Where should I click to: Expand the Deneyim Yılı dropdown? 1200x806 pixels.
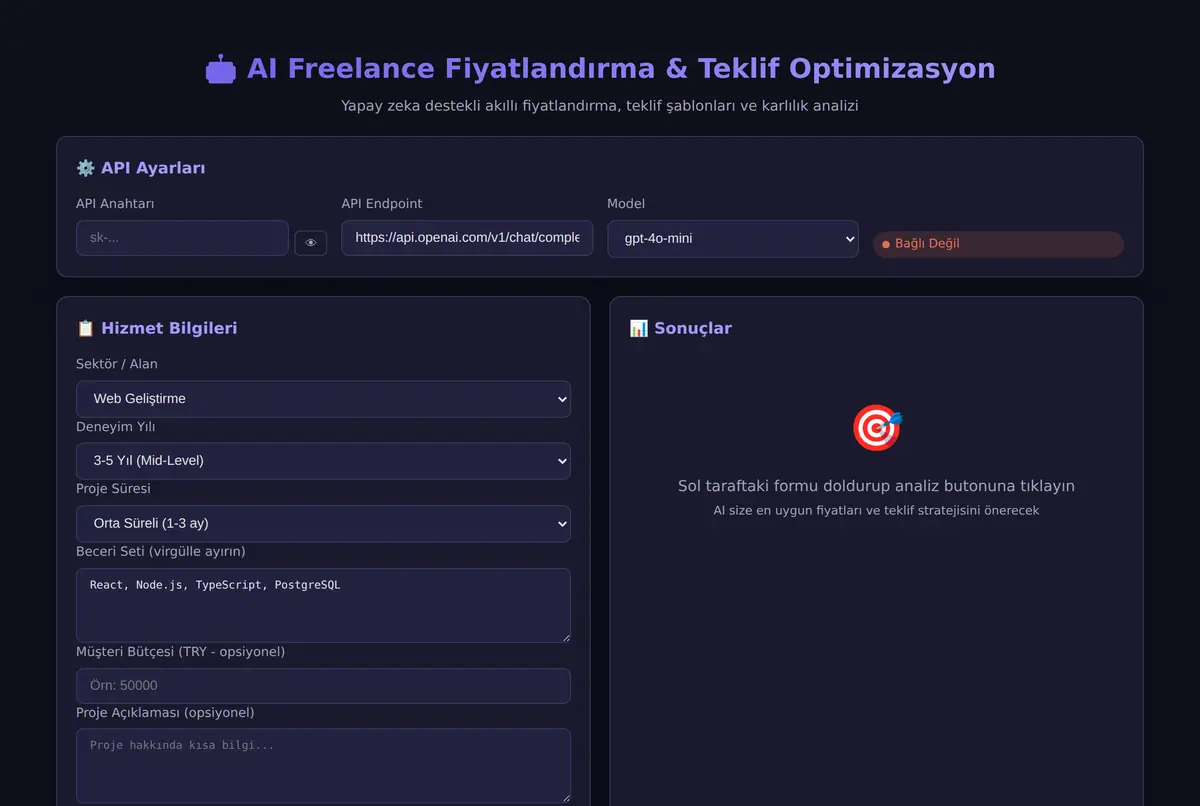pyautogui.click(x=323, y=461)
